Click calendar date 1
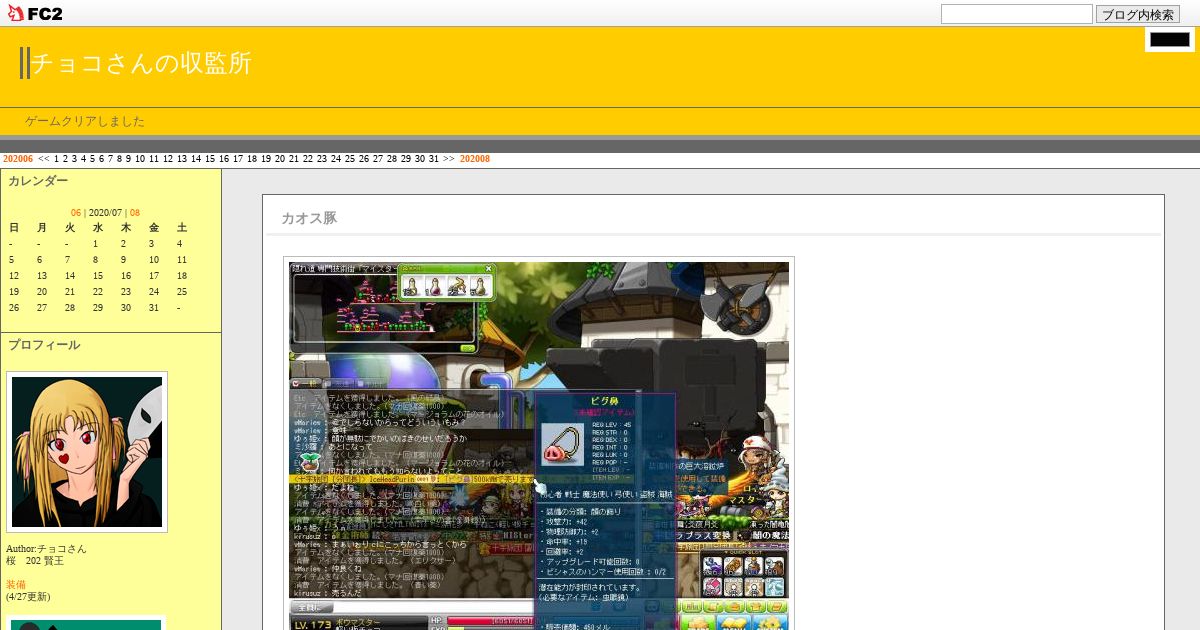The width and height of the screenshot is (1200, 630). coord(95,244)
